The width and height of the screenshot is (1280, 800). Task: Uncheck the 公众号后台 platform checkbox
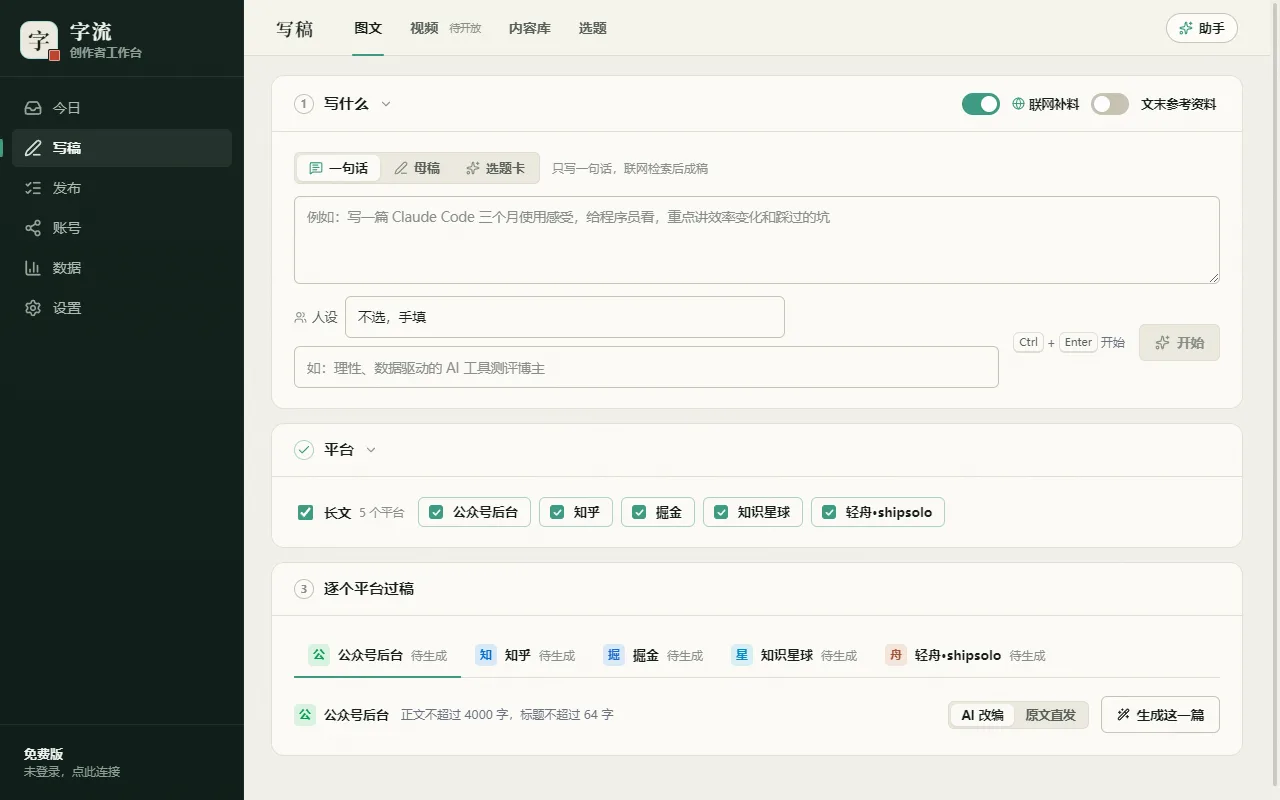click(436, 512)
